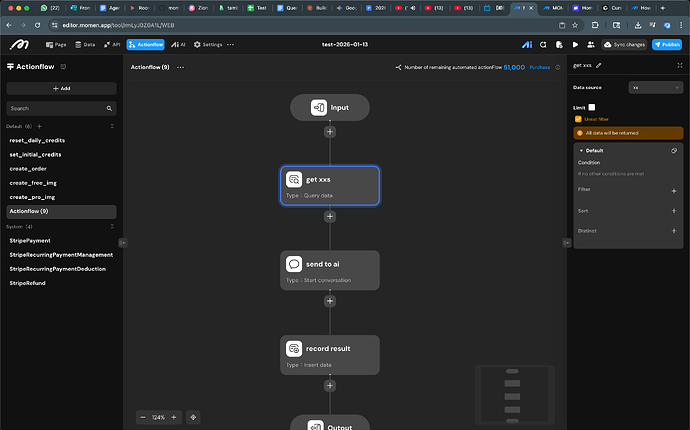
Task: Select create_order in the actionflow list
Action: click(29, 169)
